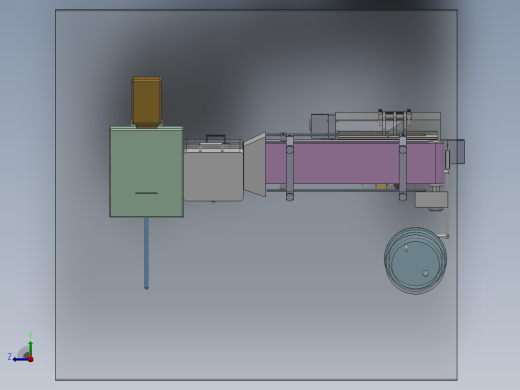Click the right vertical conveyor support bracket
Screen dimensions: 520x390
pyautogui.click(x=403, y=168)
